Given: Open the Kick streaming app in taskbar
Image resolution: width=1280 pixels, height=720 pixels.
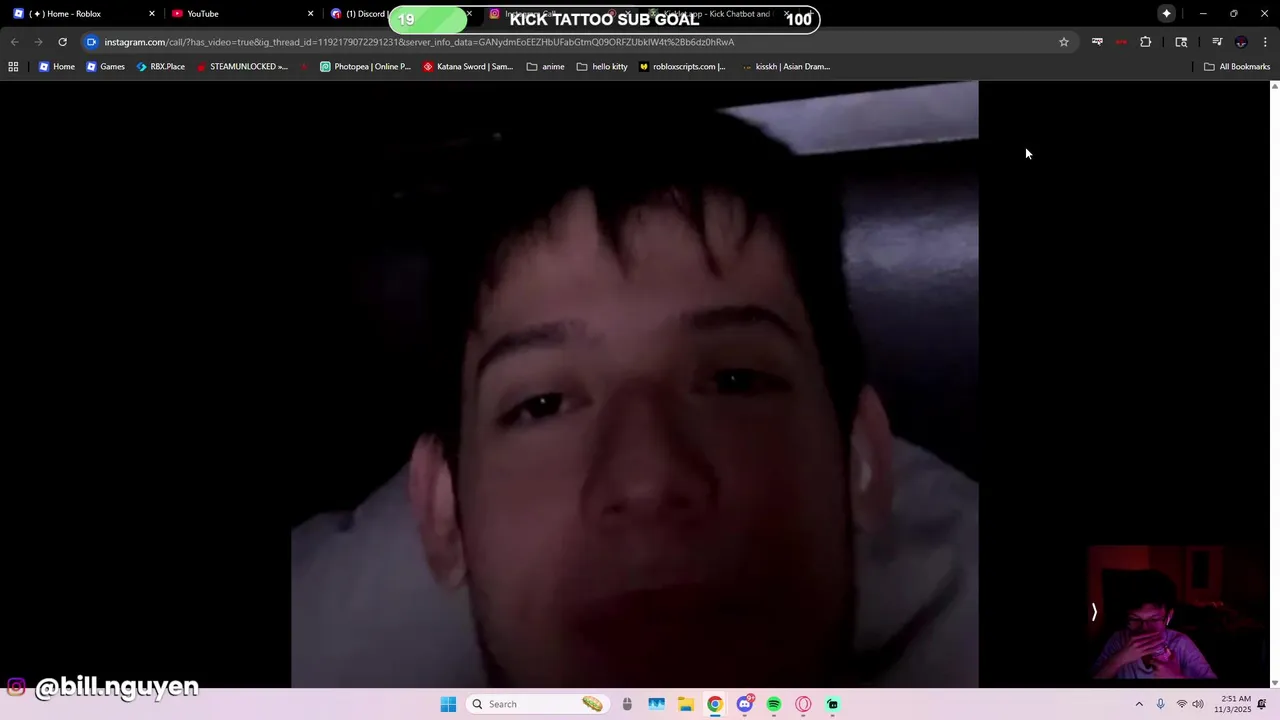Looking at the screenshot, I should pyautogui.click(x=832, y=704).
